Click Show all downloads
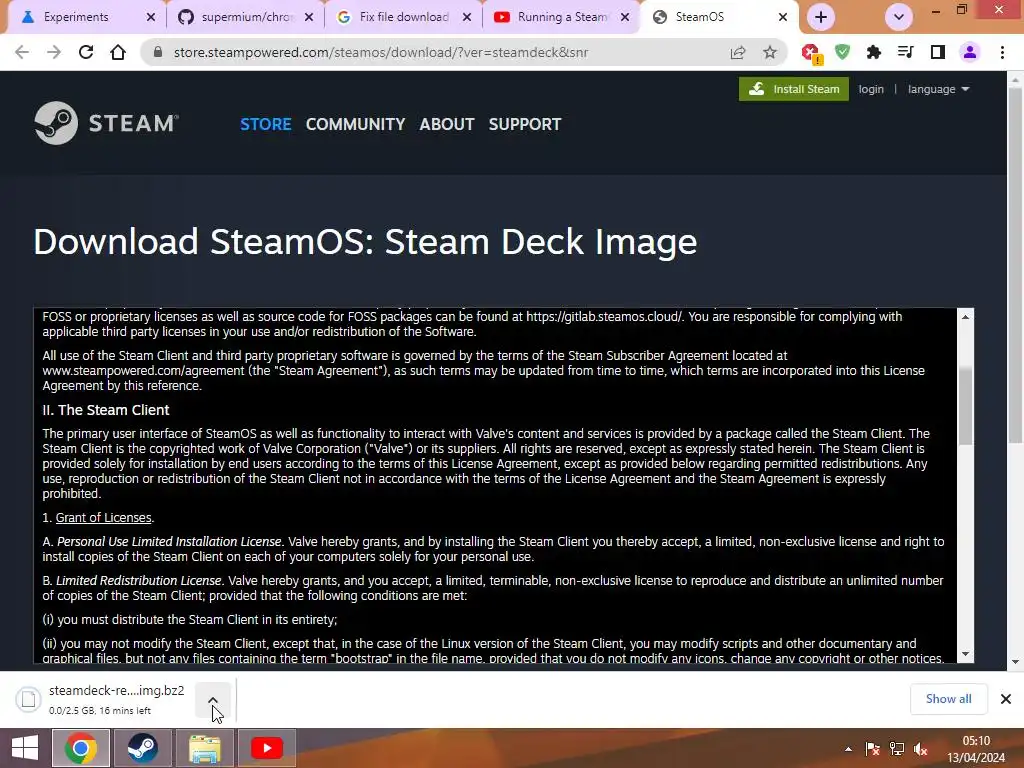Viewport: 1024px width, 768px height. pos(948,699)
